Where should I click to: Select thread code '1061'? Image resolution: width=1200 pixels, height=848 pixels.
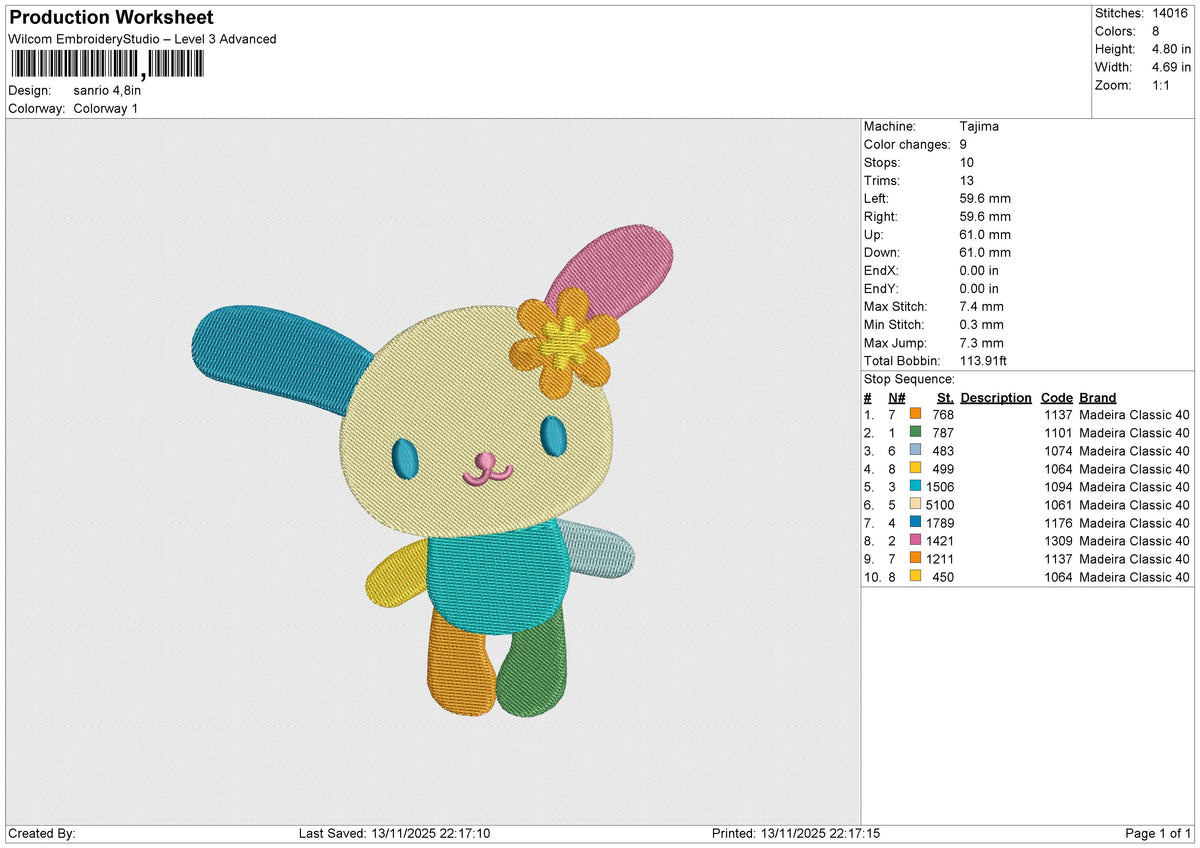[x=1059, y=505]
